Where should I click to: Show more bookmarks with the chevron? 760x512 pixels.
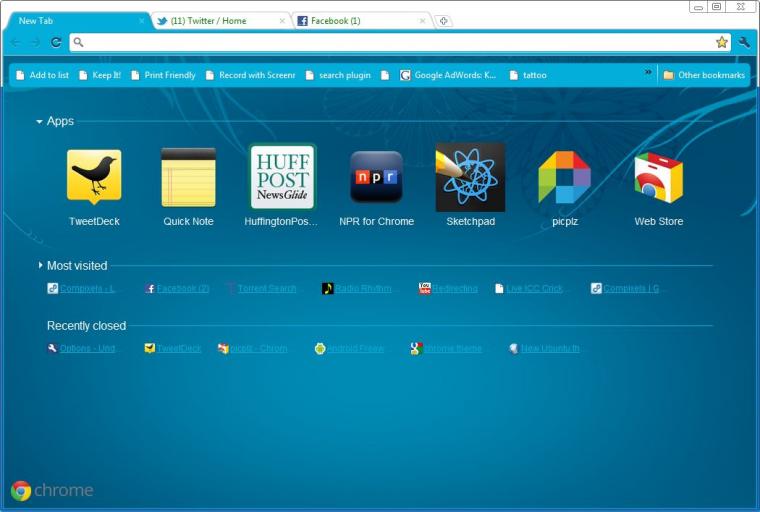[648, 72]
